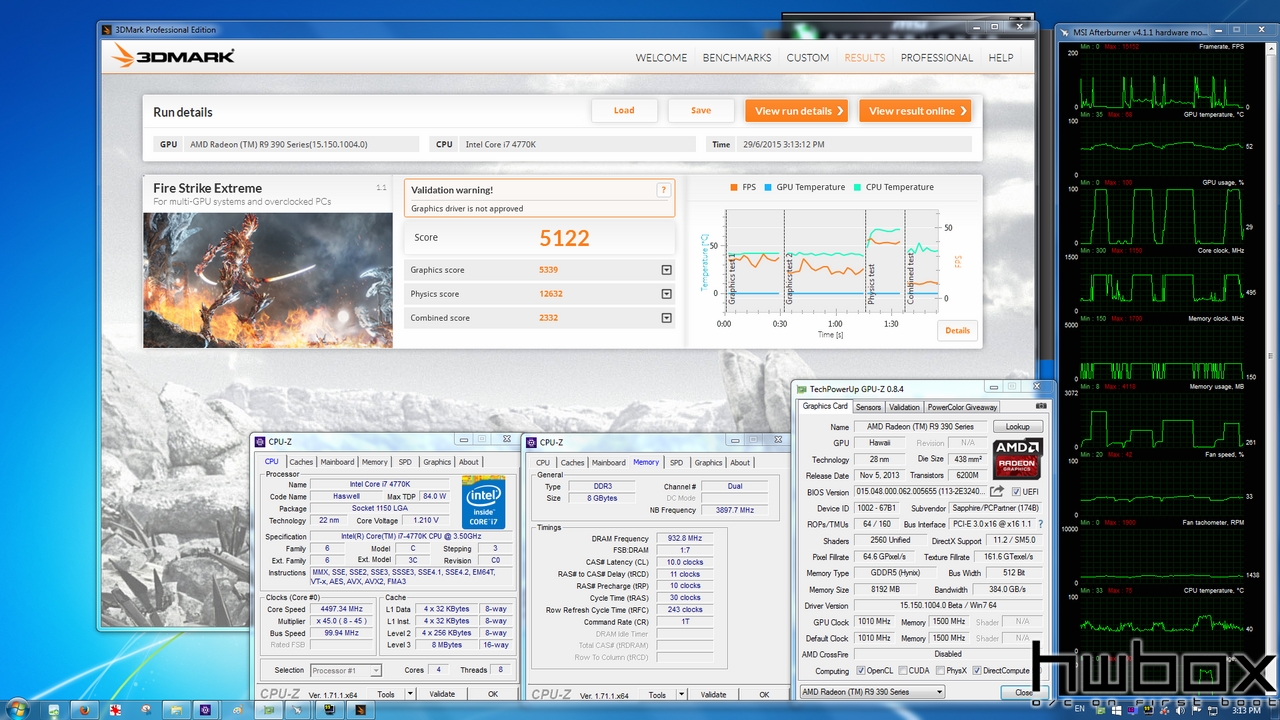Screen dimensions: 1280x720
Task: Click the monitor taskbar icon next to Afterburner
Action: (328, 710)
